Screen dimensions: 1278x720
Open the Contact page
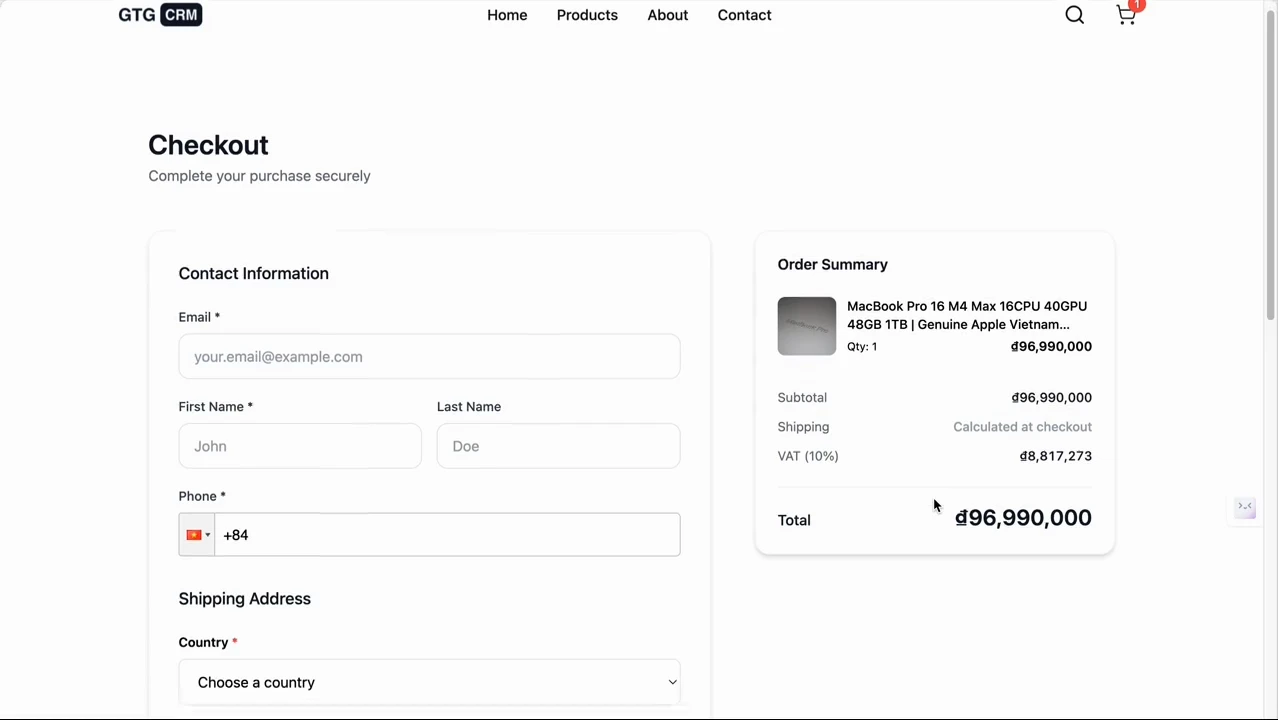pyautogui.click(x=744, y=15)
